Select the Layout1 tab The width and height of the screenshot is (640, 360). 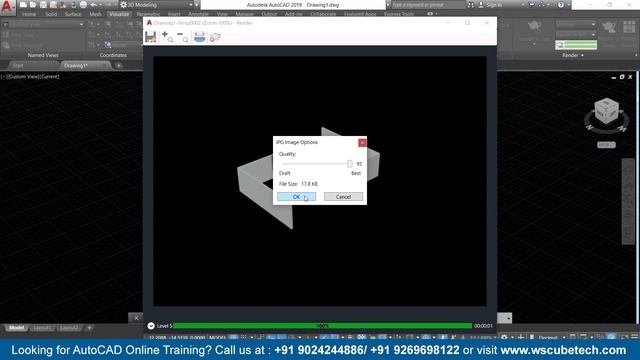click(x=42, y=328)
